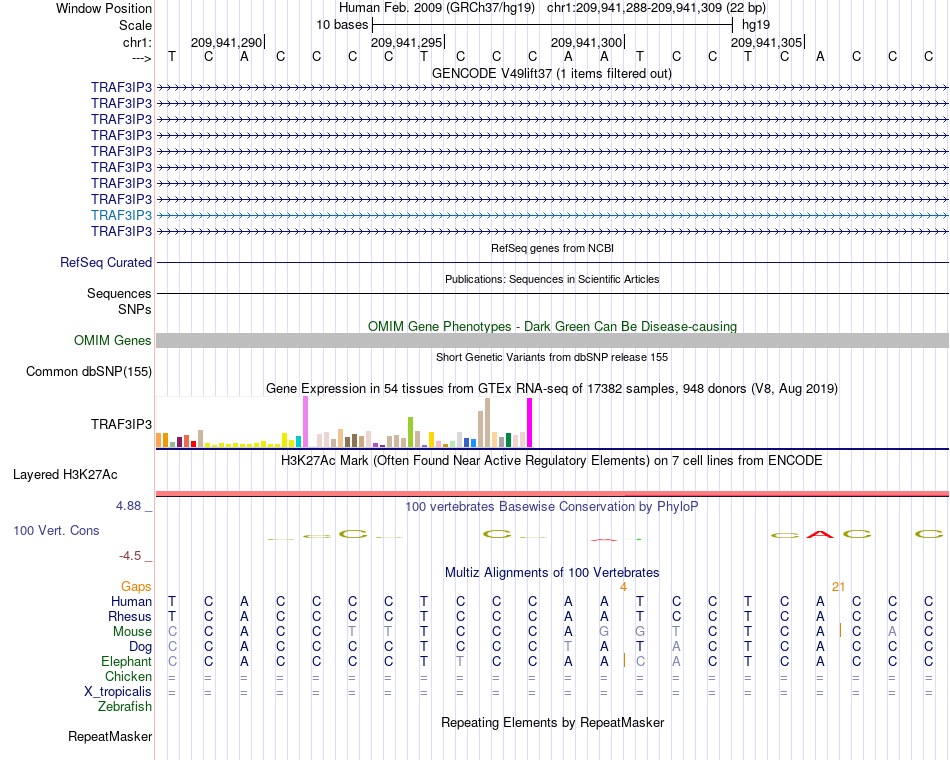
Task: Click the orange gap marker labeled 4
Action: pyautogui.click(x=623, y=587)
